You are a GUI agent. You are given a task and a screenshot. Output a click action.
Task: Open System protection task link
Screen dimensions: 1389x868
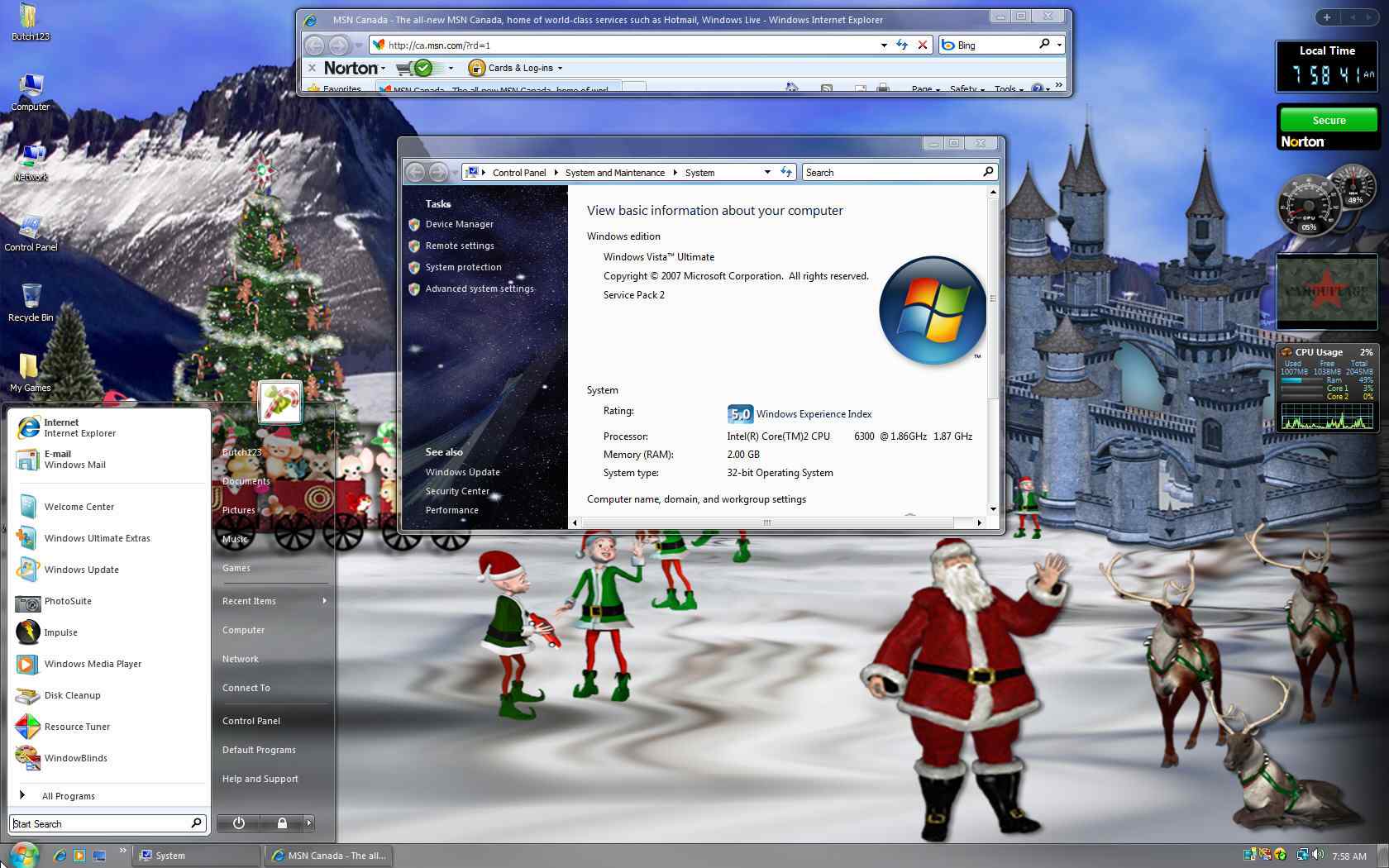(x=463, y=267)
